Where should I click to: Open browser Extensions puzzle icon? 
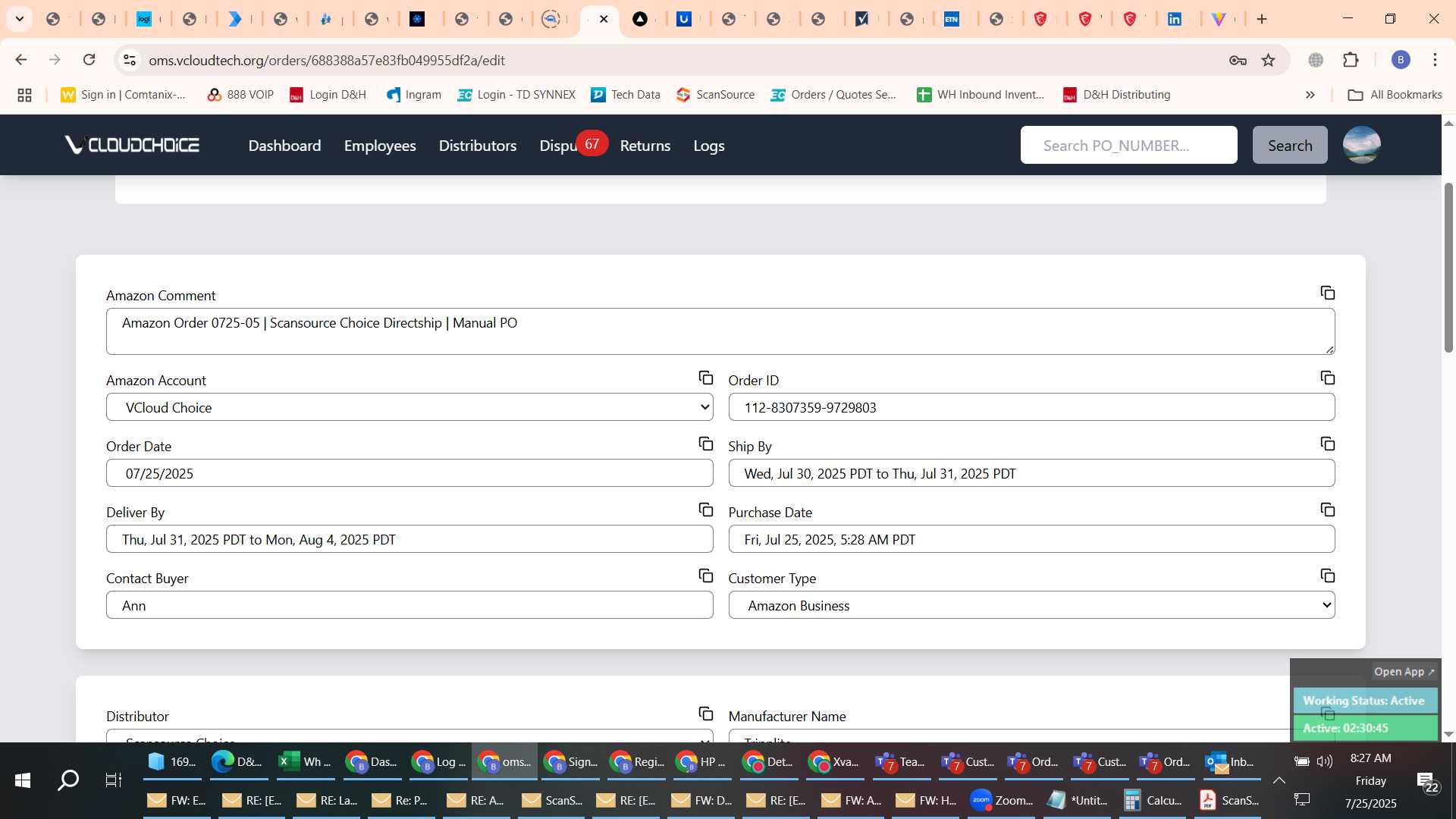coord(1351,60)
